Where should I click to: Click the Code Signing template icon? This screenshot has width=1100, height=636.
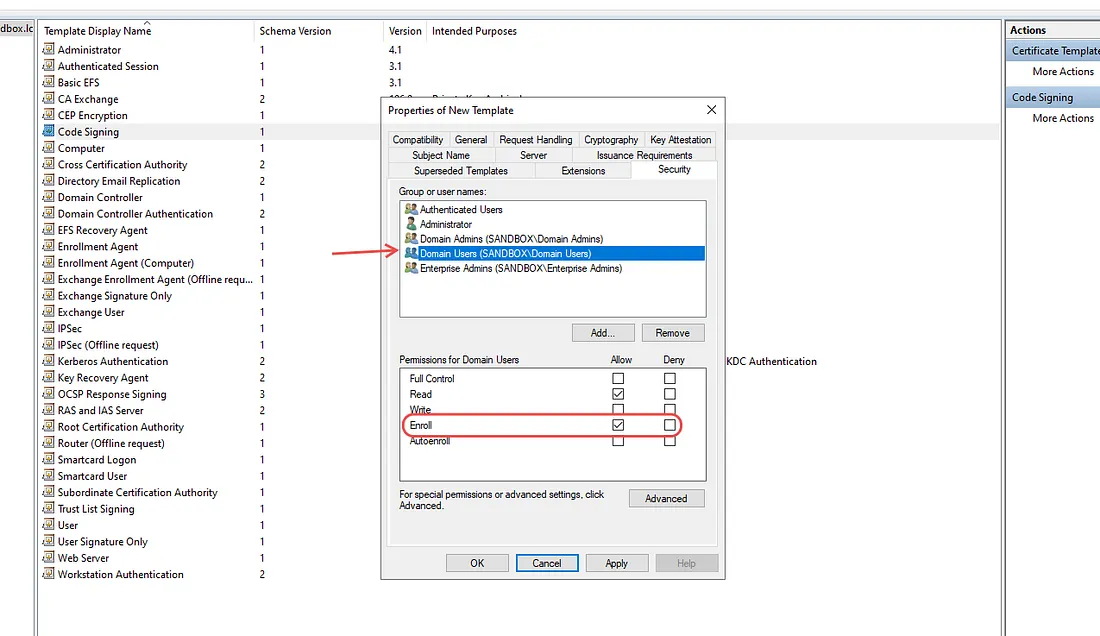click(x=48, y=132)
